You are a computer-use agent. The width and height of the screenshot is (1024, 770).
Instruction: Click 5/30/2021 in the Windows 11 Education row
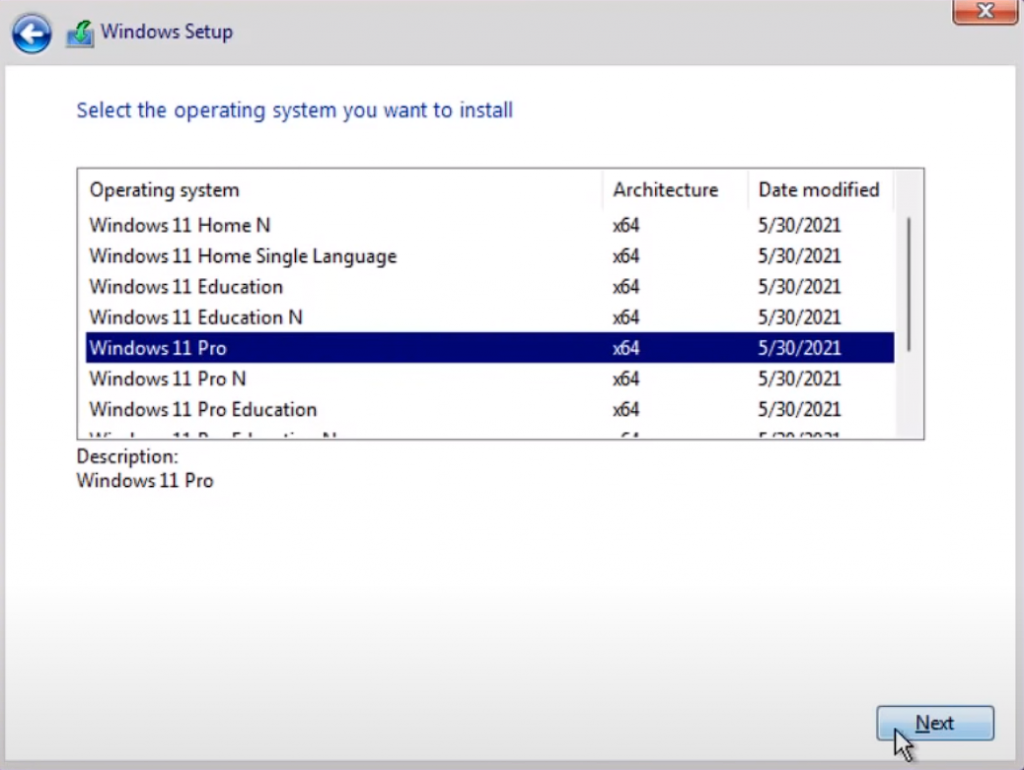pyautogui.click(x=799, y=287)
